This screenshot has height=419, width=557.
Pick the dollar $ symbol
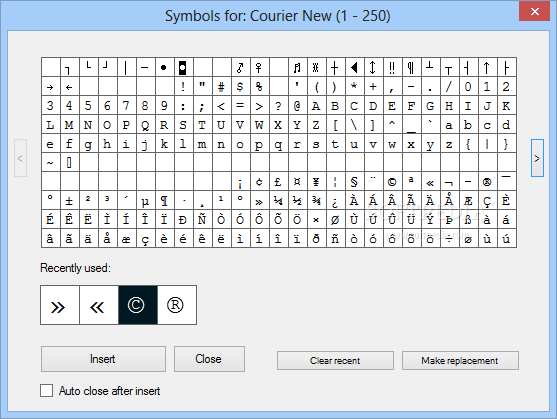(x=240, y=87)
